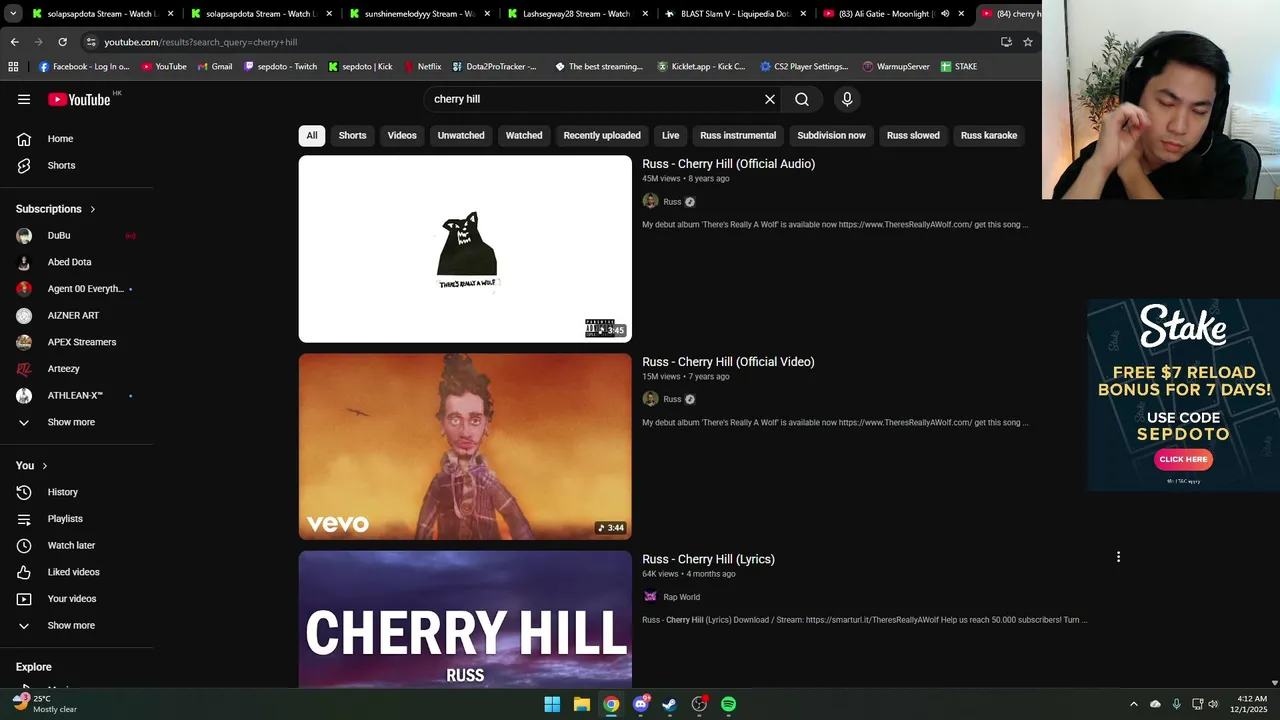This screenshot has height=720, width=1280.
Task: Select the Unwatched filter chip
Action: pos(461,135)
